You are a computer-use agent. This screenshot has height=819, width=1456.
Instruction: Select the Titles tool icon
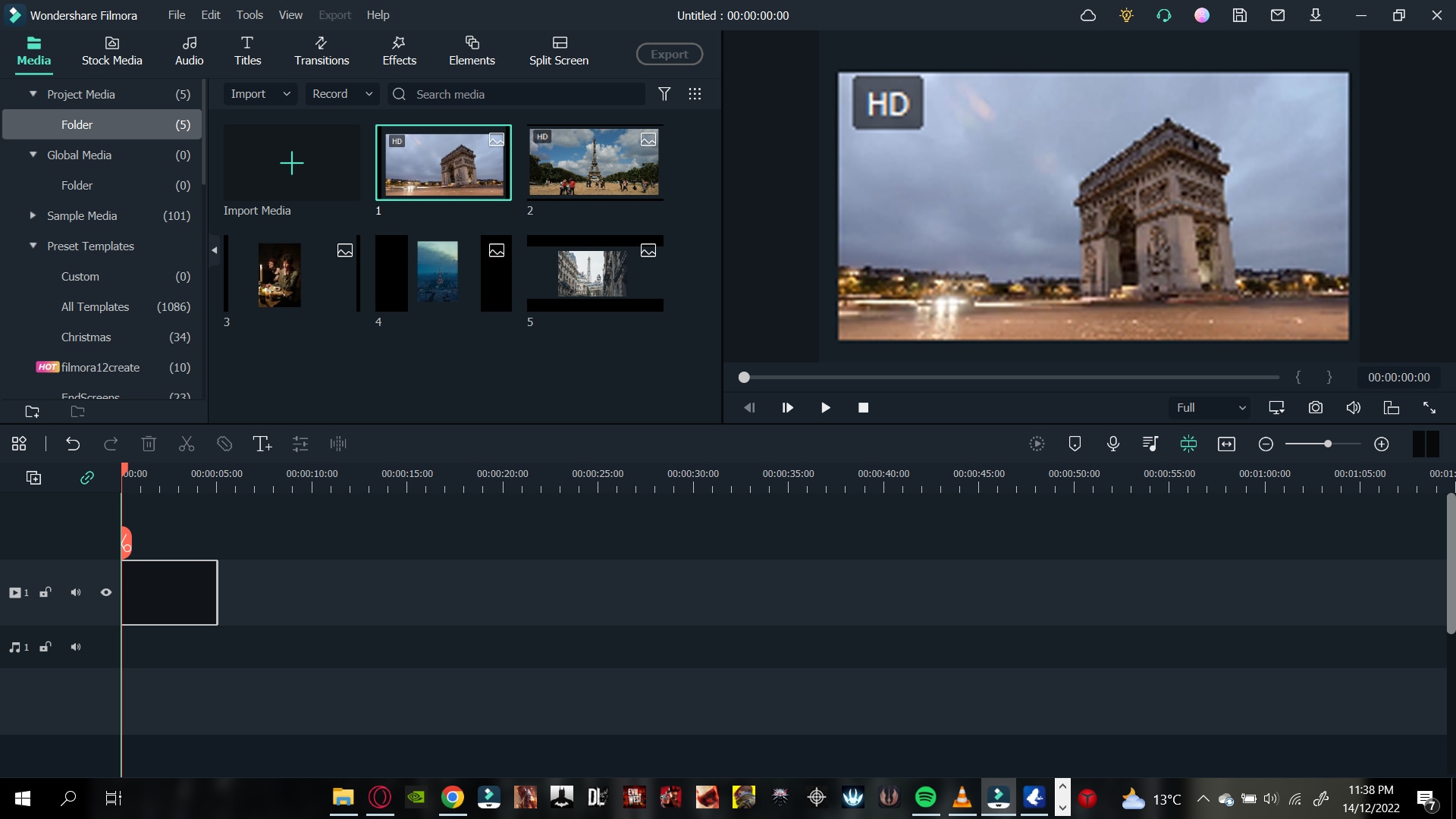coord(248,51)
